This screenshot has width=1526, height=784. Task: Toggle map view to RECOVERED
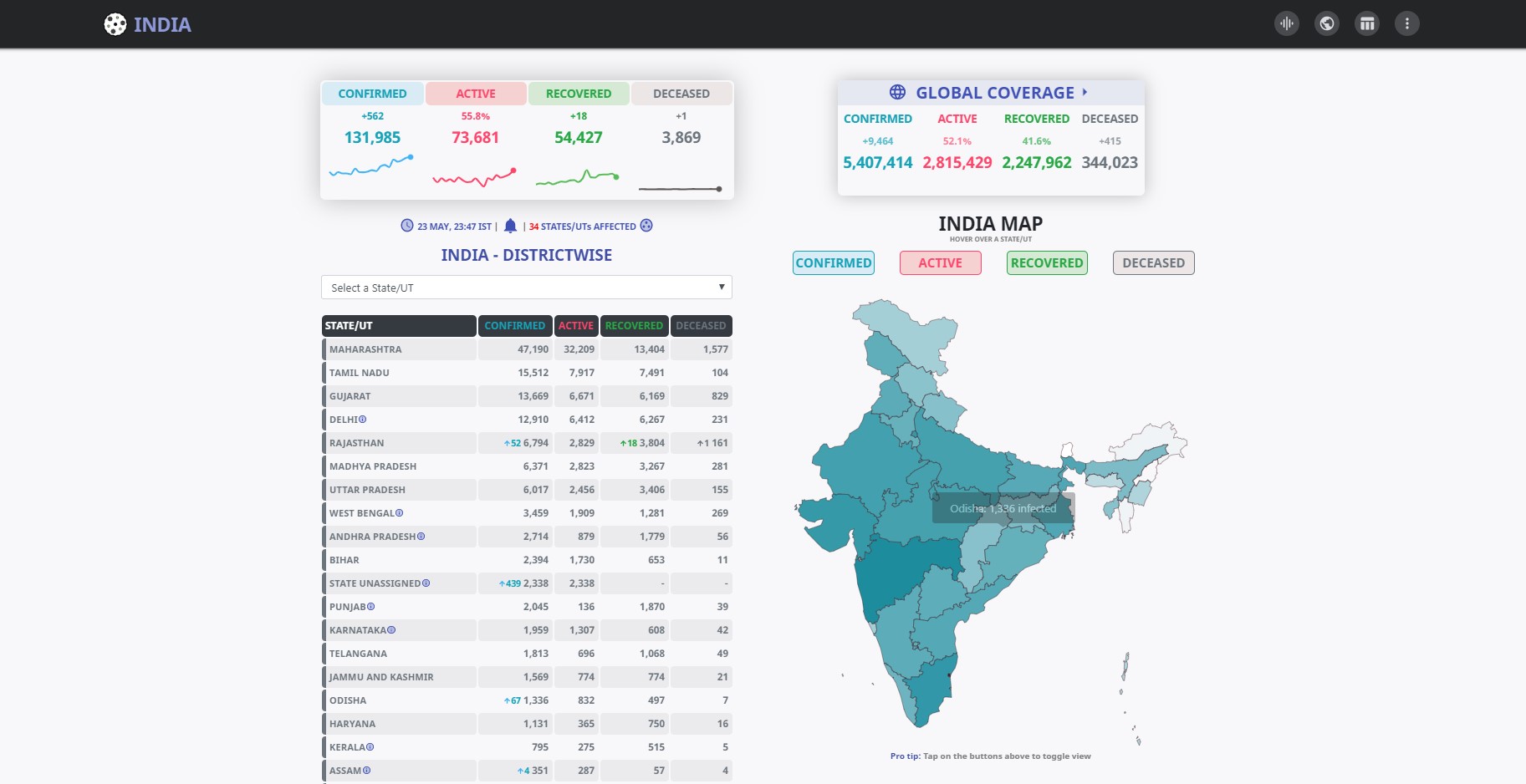click(1047, 262)
